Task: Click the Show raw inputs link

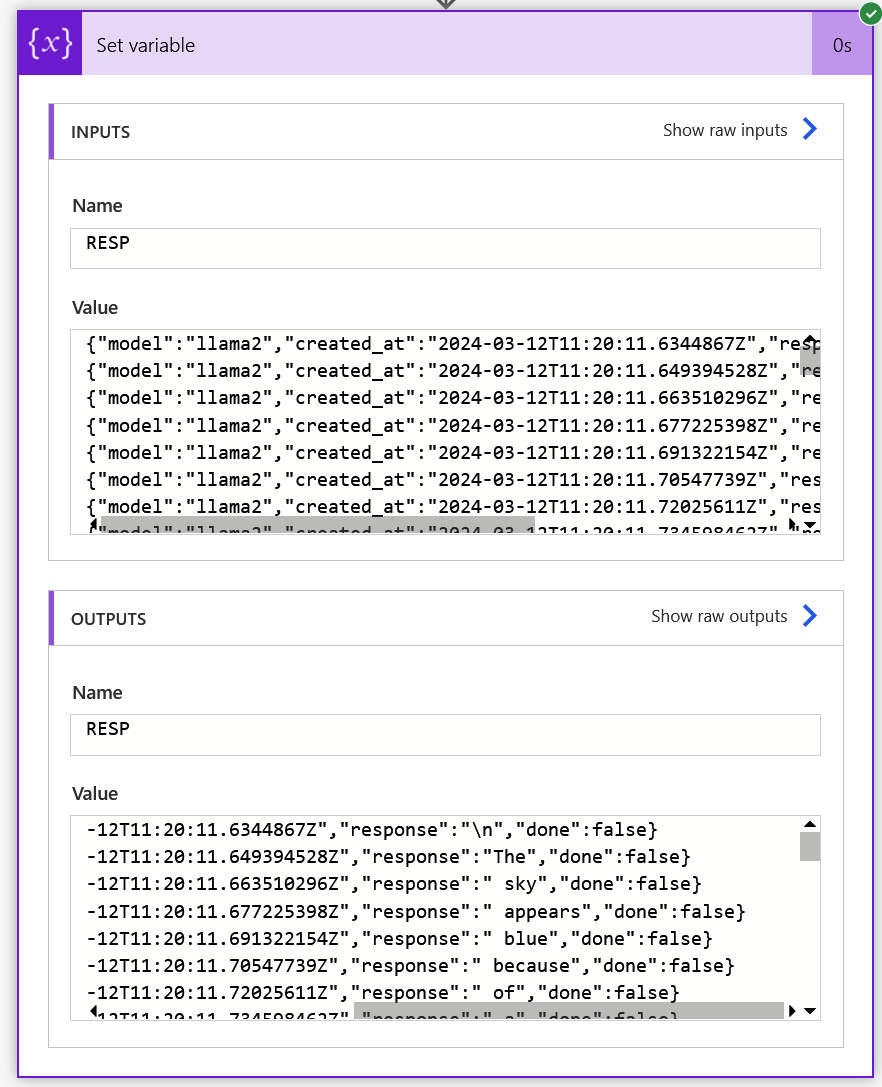Action: pos(725,130)
